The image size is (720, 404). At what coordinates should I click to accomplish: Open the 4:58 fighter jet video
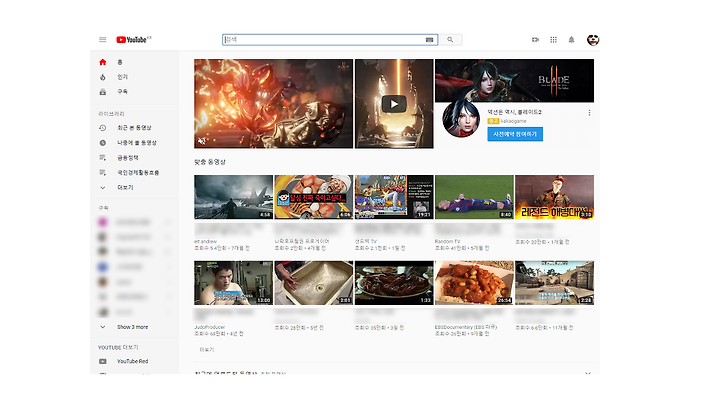tap(233, 197)
